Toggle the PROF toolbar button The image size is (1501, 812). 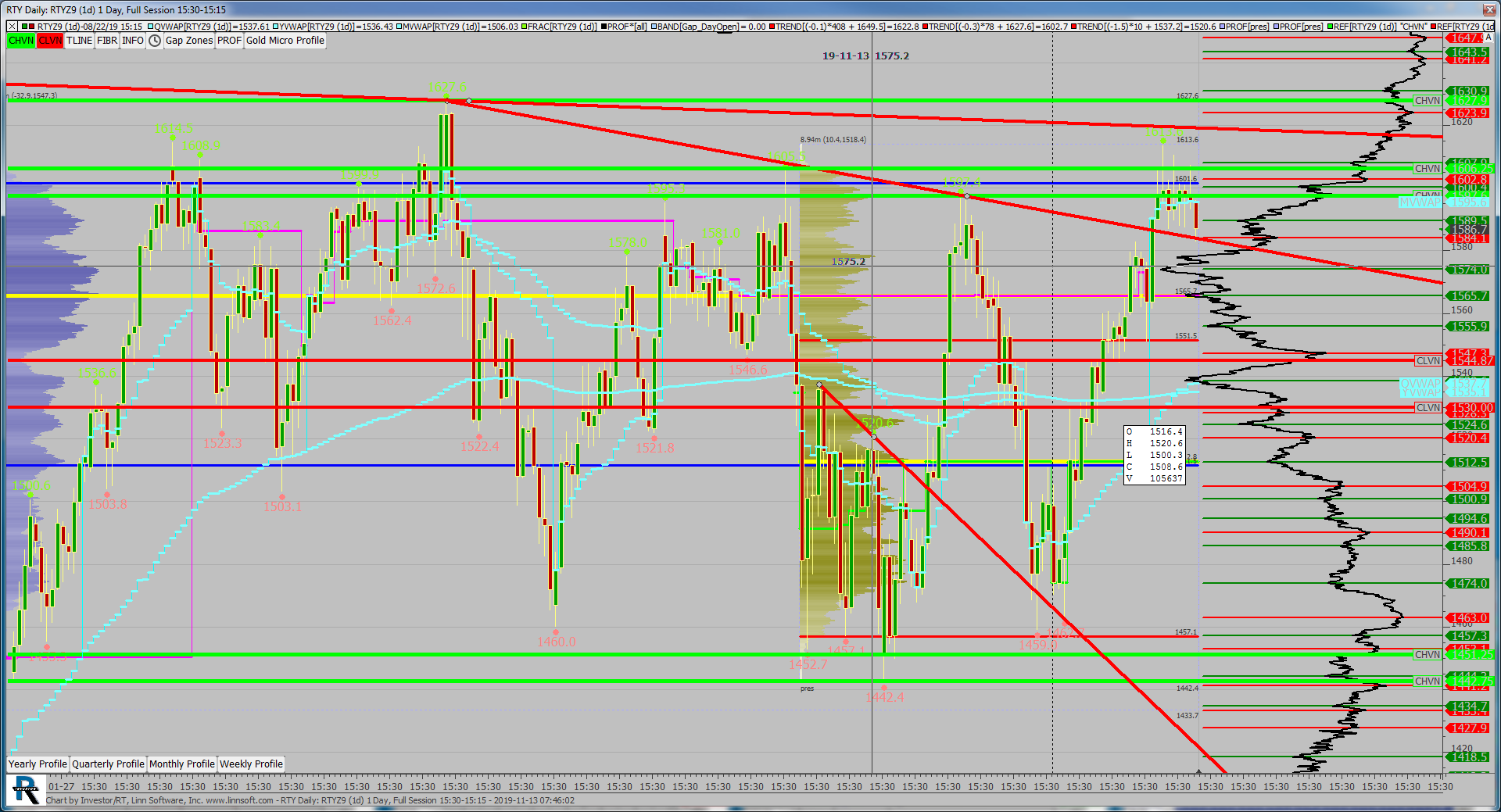pyautogui.click(x=229, y=41)
